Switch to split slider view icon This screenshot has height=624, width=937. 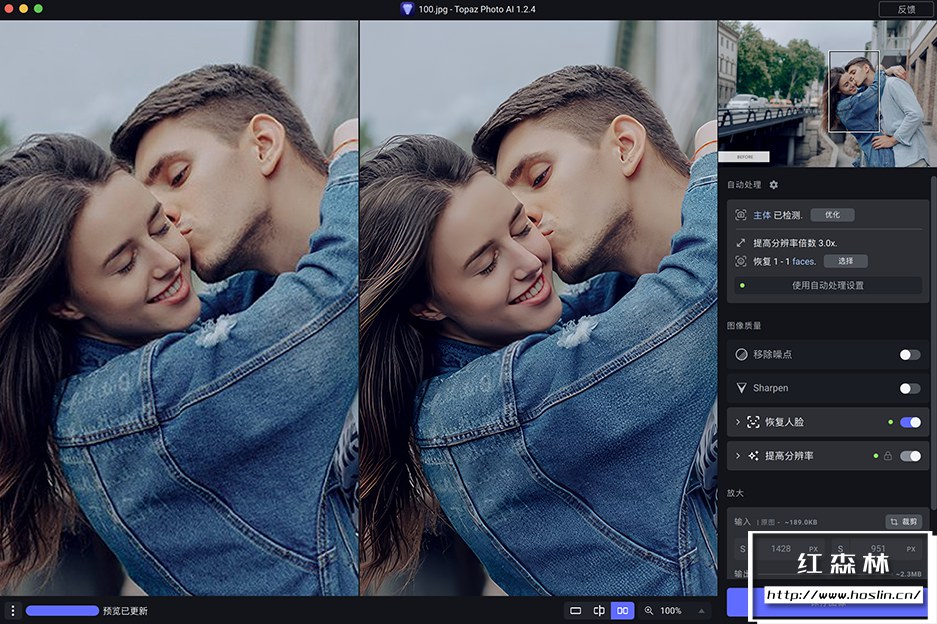pos(599,610)
